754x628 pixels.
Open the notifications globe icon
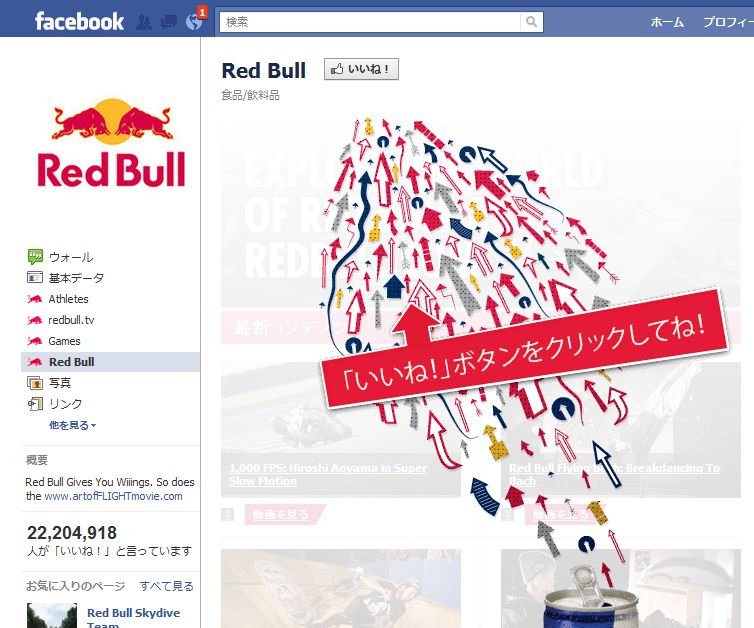194,22
